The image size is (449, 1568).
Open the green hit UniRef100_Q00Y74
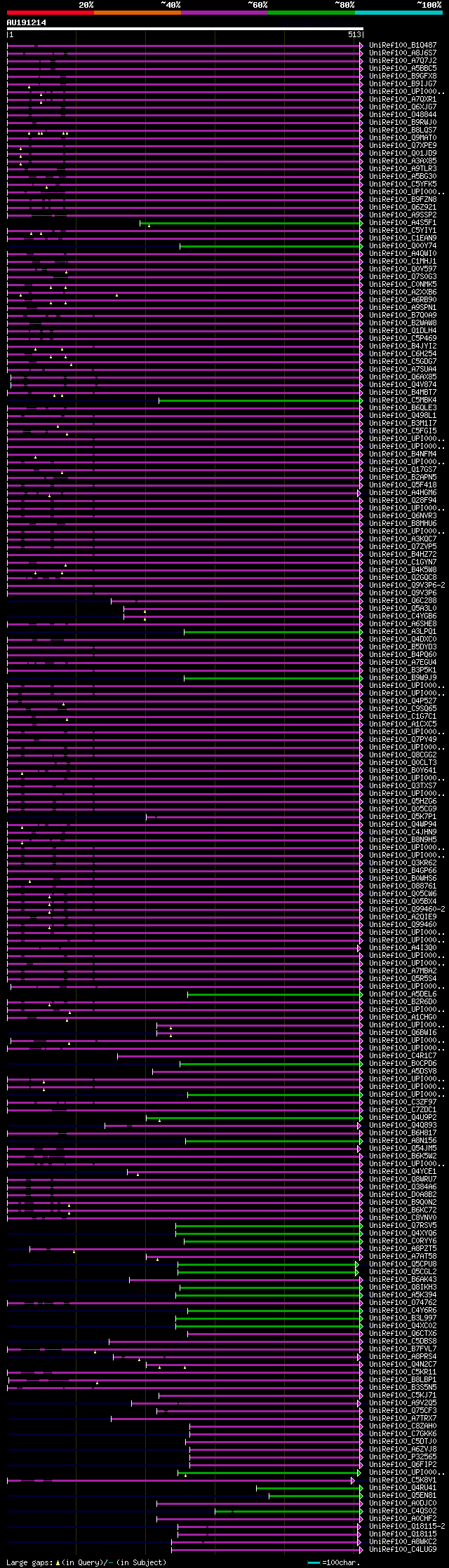click(x=403, y=245)
